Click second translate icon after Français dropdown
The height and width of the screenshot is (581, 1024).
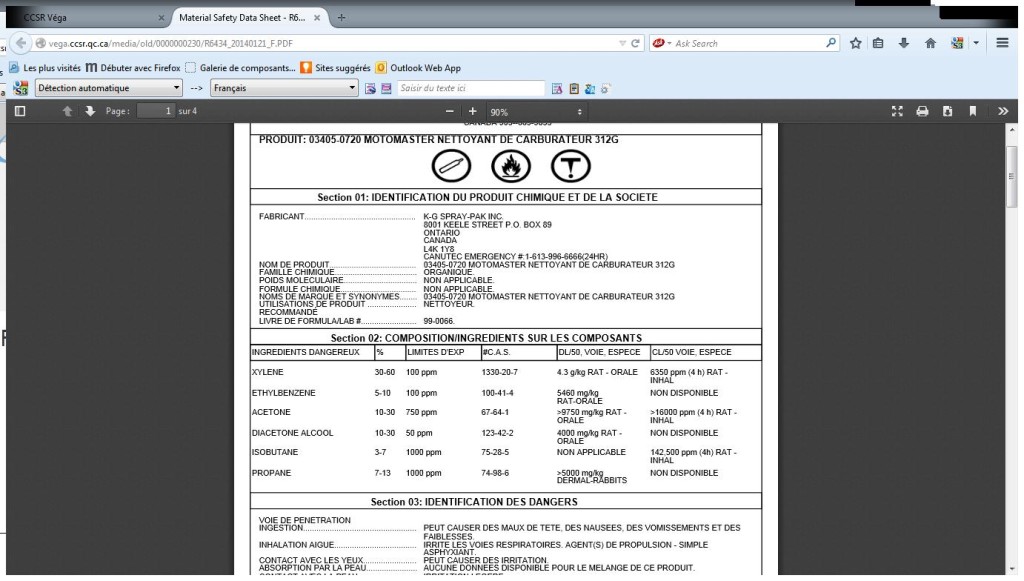386,89
